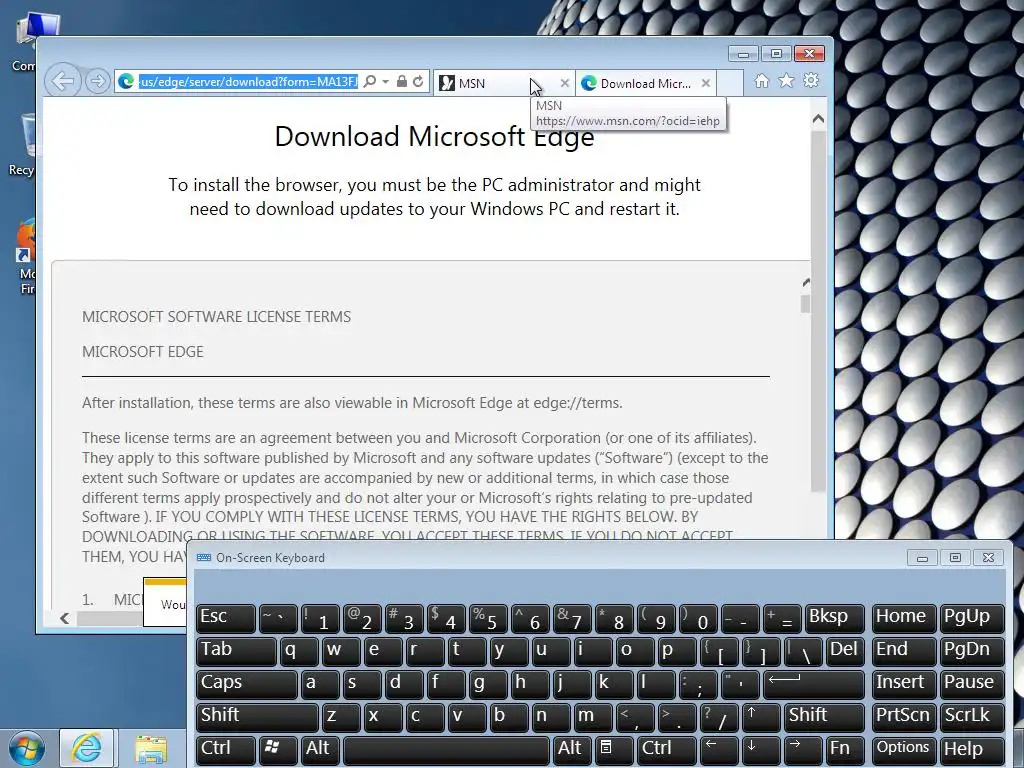The width and height of the screenshot is (1024, 768).
Task: Open the Home page icon
Action: click(x=761, y=81)
